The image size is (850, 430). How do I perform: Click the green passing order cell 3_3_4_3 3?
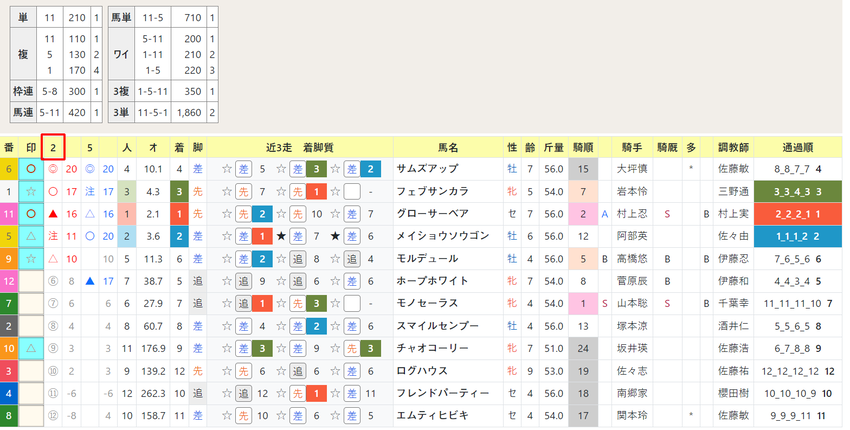pos(797,191)
